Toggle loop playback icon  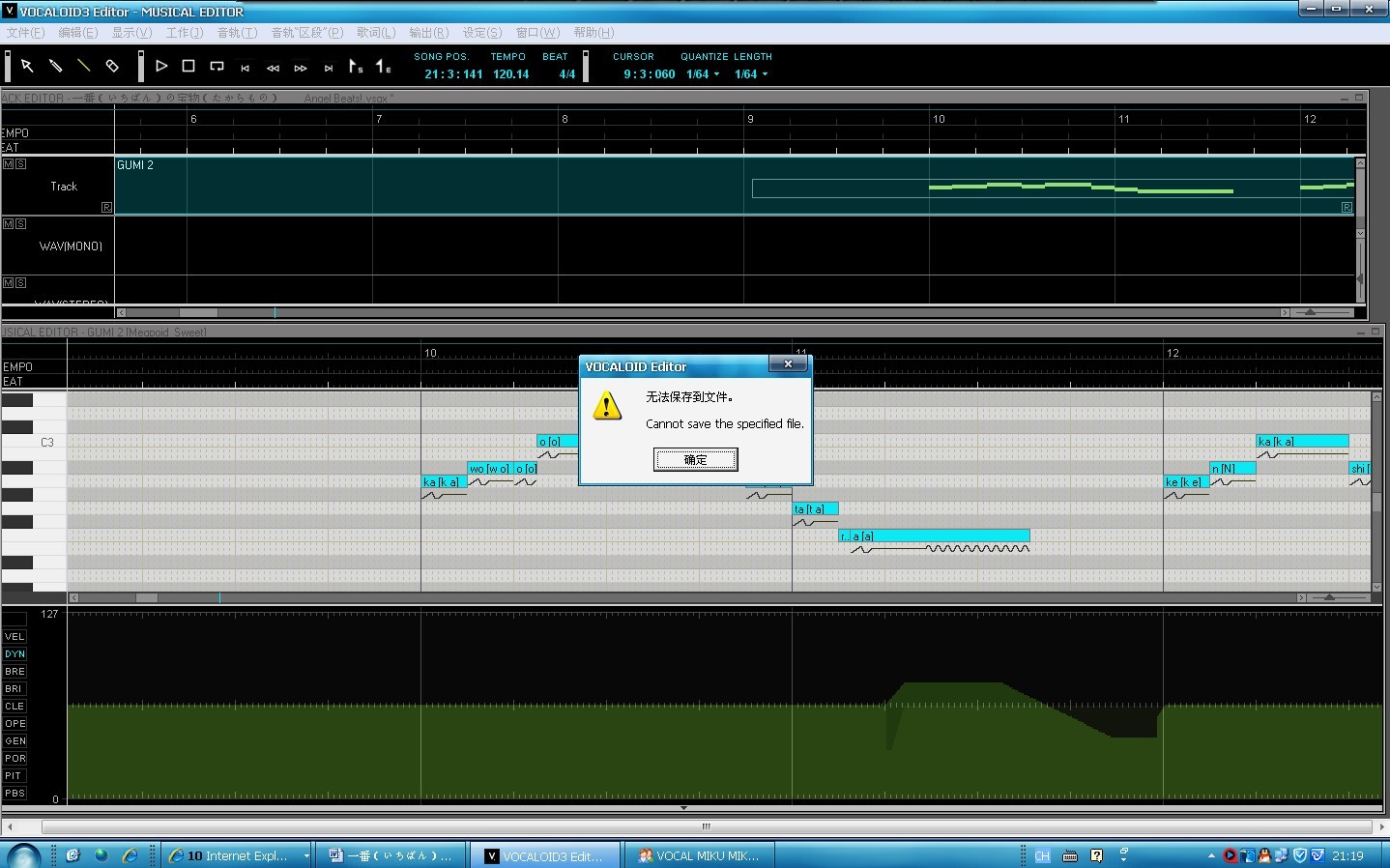(217, 66)
